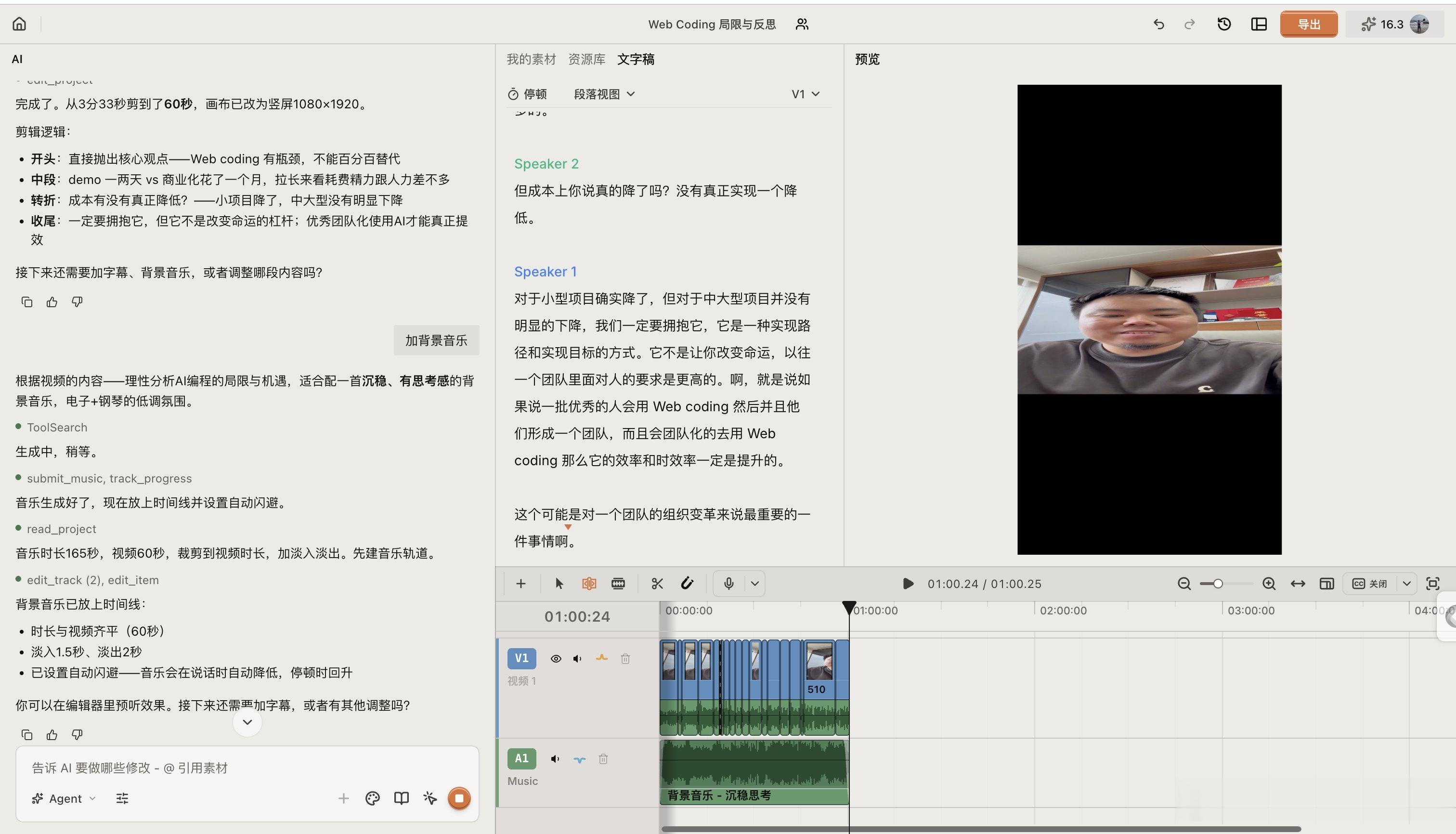Select video clip labeled 510
This screenshot has height=834, width=1456.
[x=819, y=687]
